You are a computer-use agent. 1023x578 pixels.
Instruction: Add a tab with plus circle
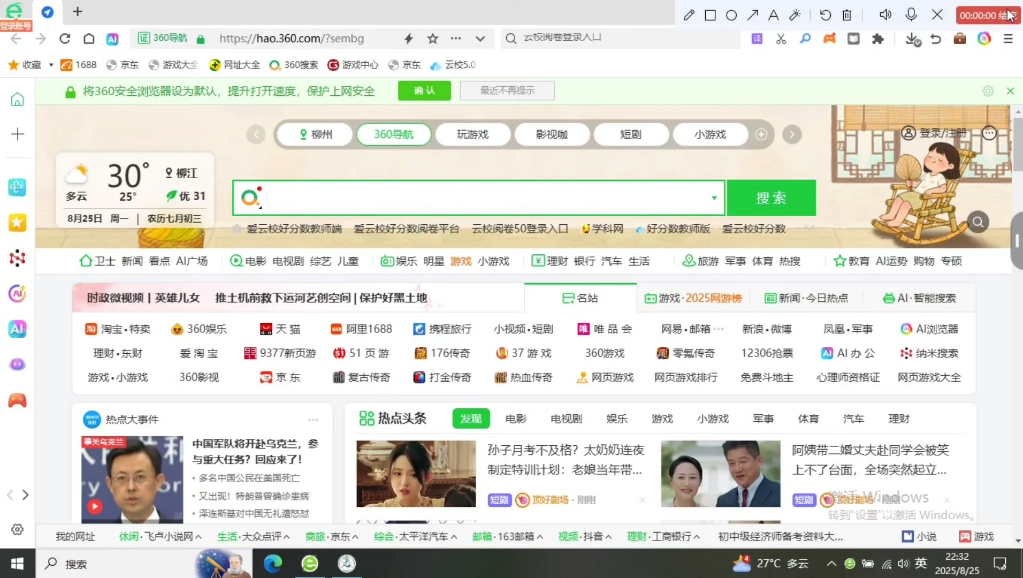point(761,134)
